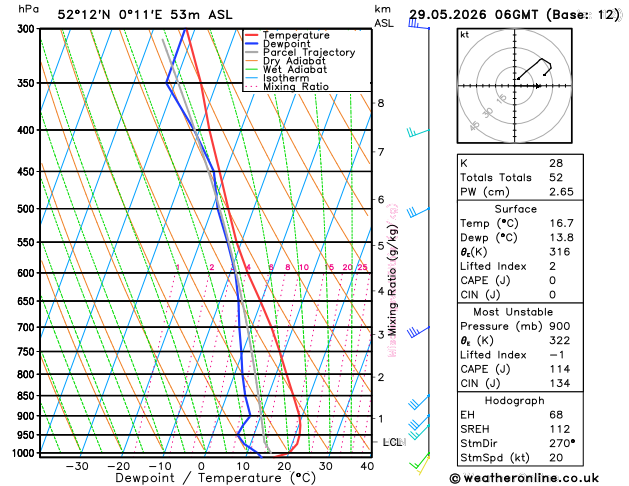Click the Most Unstable θε value 322
Image resolution: width=629 pixels, height=486 pixels.
pos(560,340)
